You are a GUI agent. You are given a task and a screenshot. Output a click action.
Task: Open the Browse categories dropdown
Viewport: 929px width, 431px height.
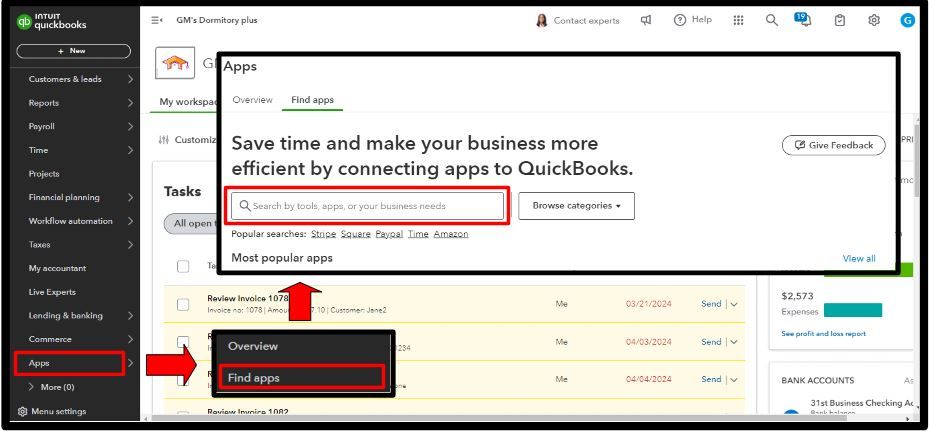pos(576,206)
